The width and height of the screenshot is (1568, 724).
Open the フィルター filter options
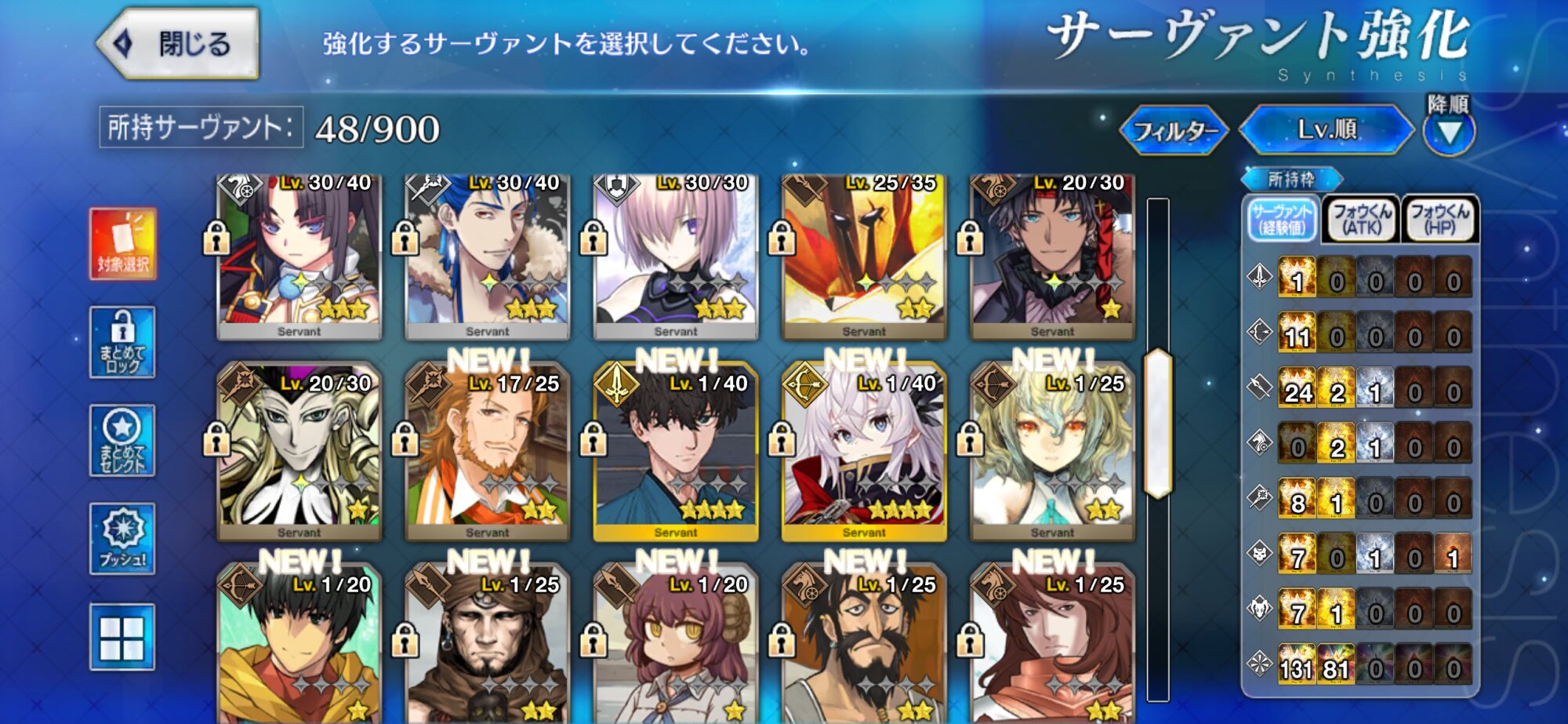(1174, 130)
